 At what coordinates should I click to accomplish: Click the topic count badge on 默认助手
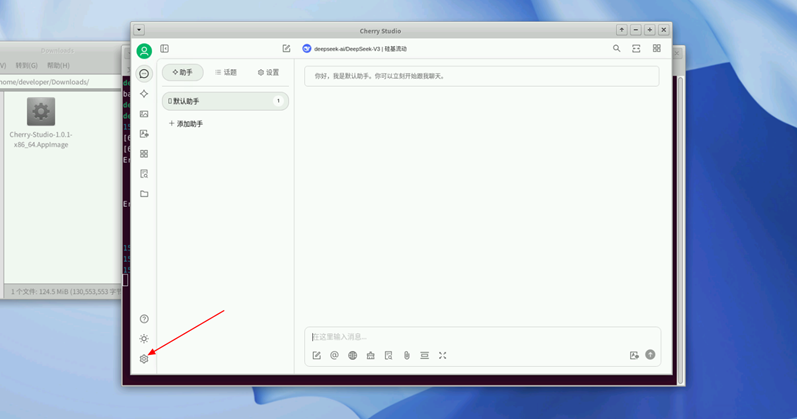click(278, 101)
